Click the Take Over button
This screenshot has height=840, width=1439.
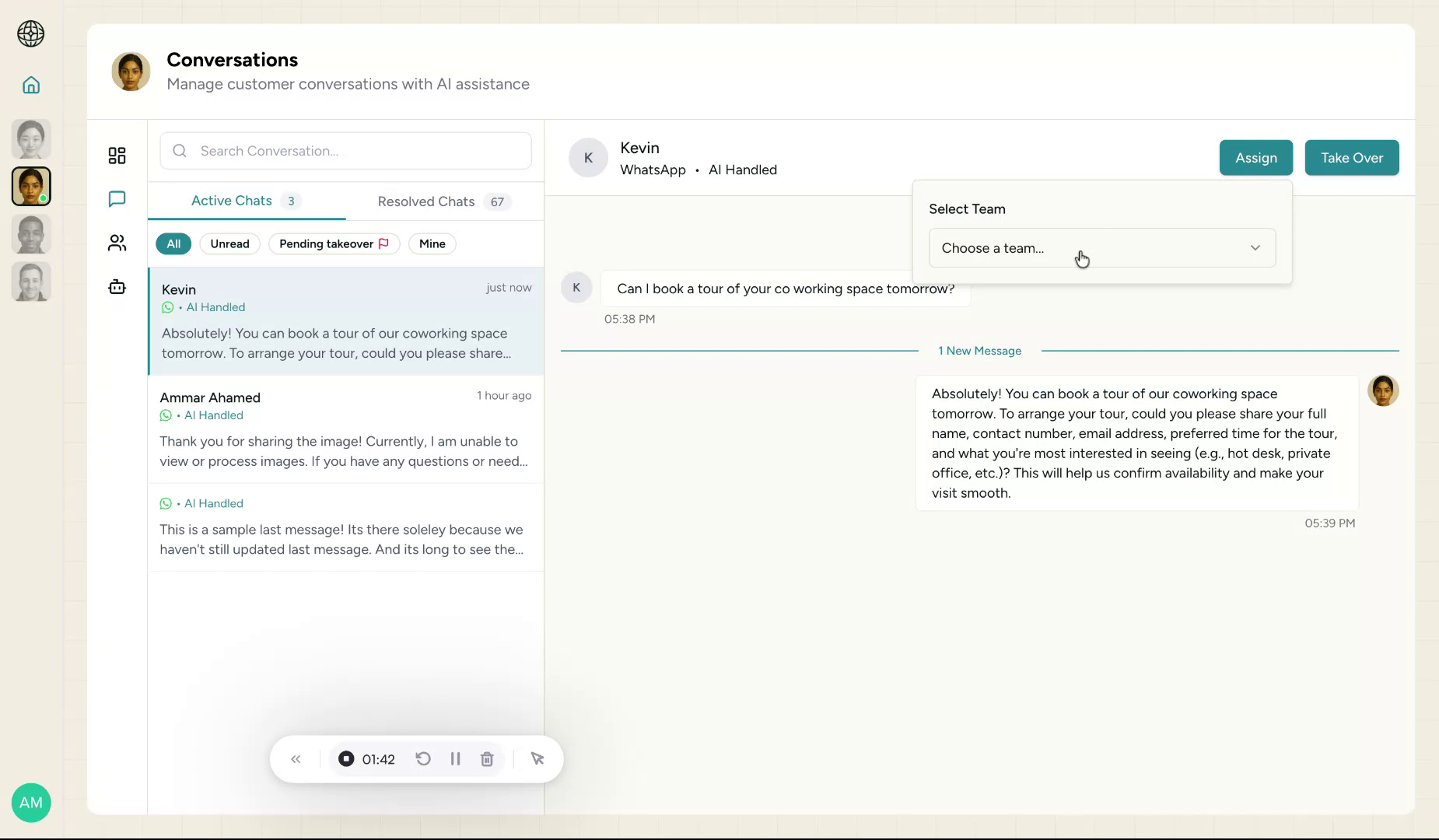(x=1351, y=157)
